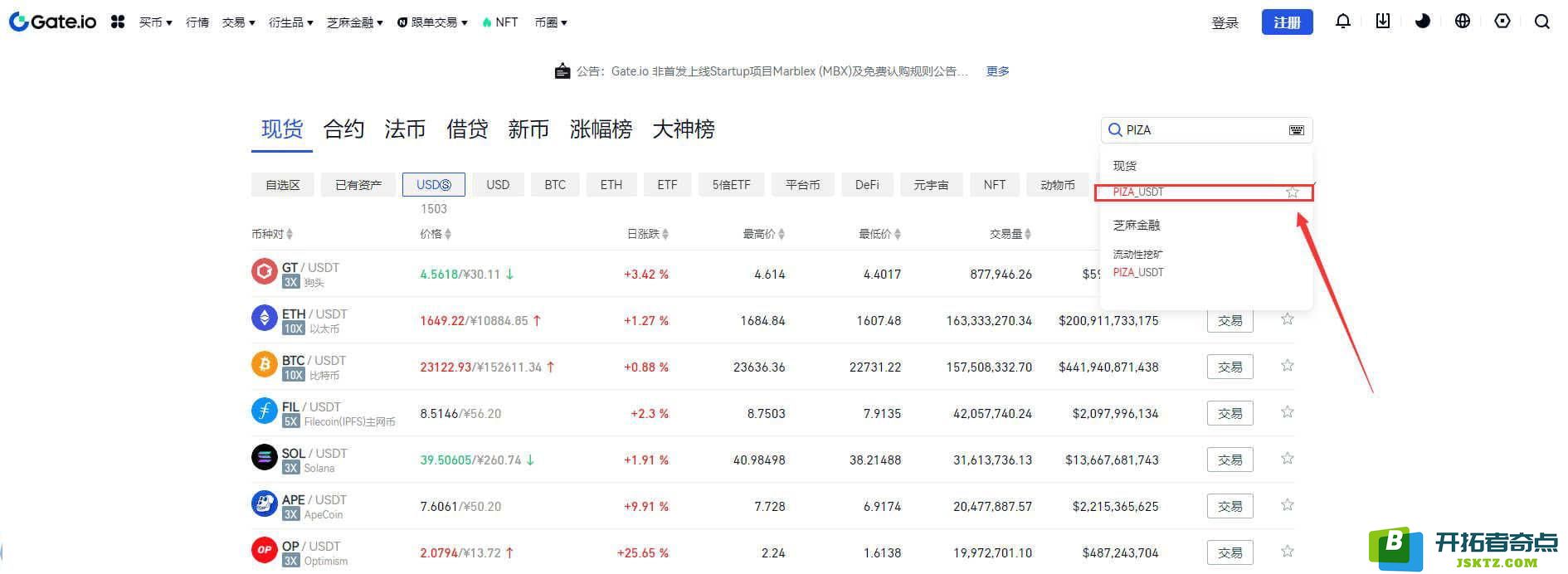Select the 动物币 filter
Screen dimensions: 1568x574
(1058, 185)
